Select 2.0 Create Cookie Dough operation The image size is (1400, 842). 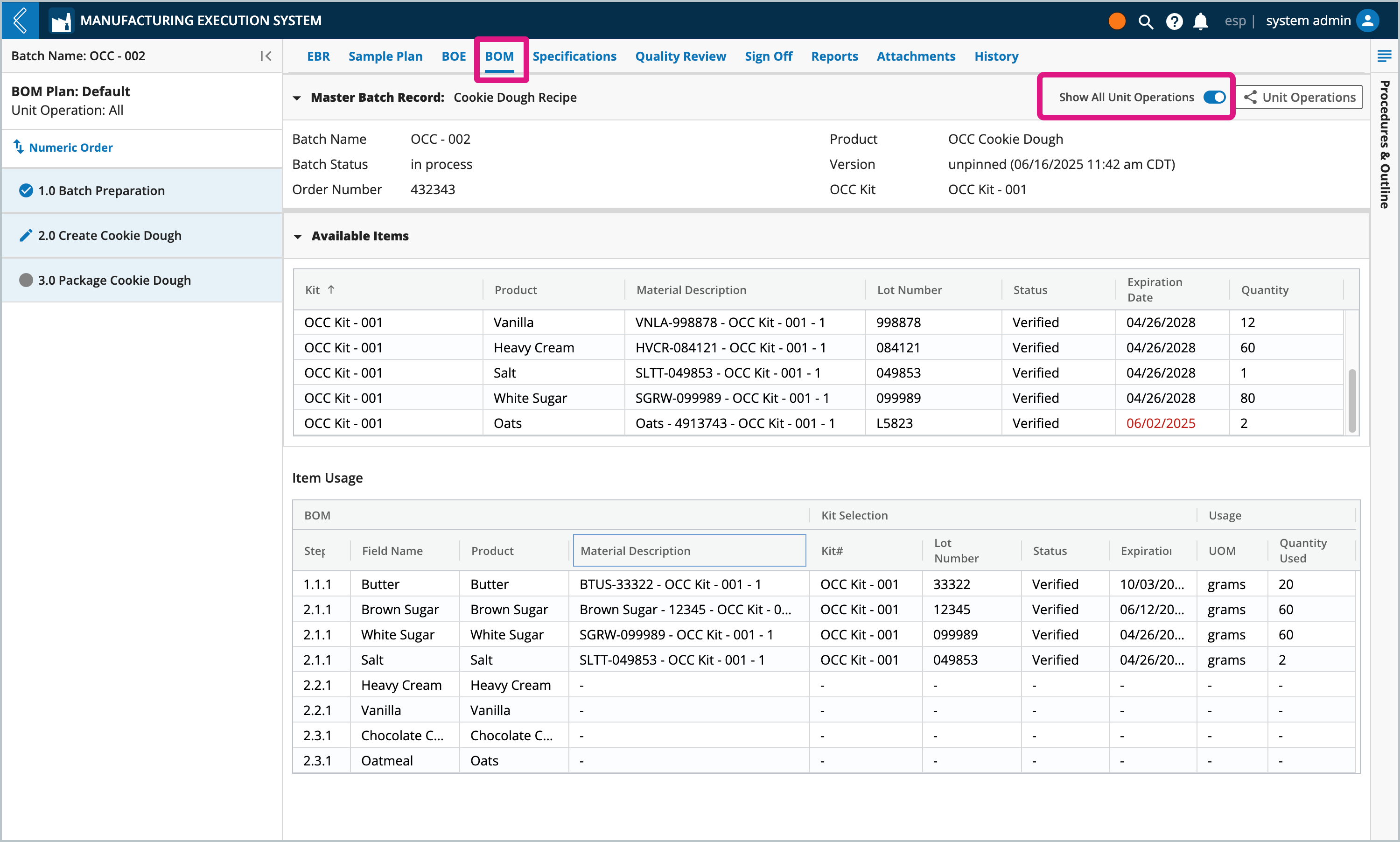[x=142, y=235]
